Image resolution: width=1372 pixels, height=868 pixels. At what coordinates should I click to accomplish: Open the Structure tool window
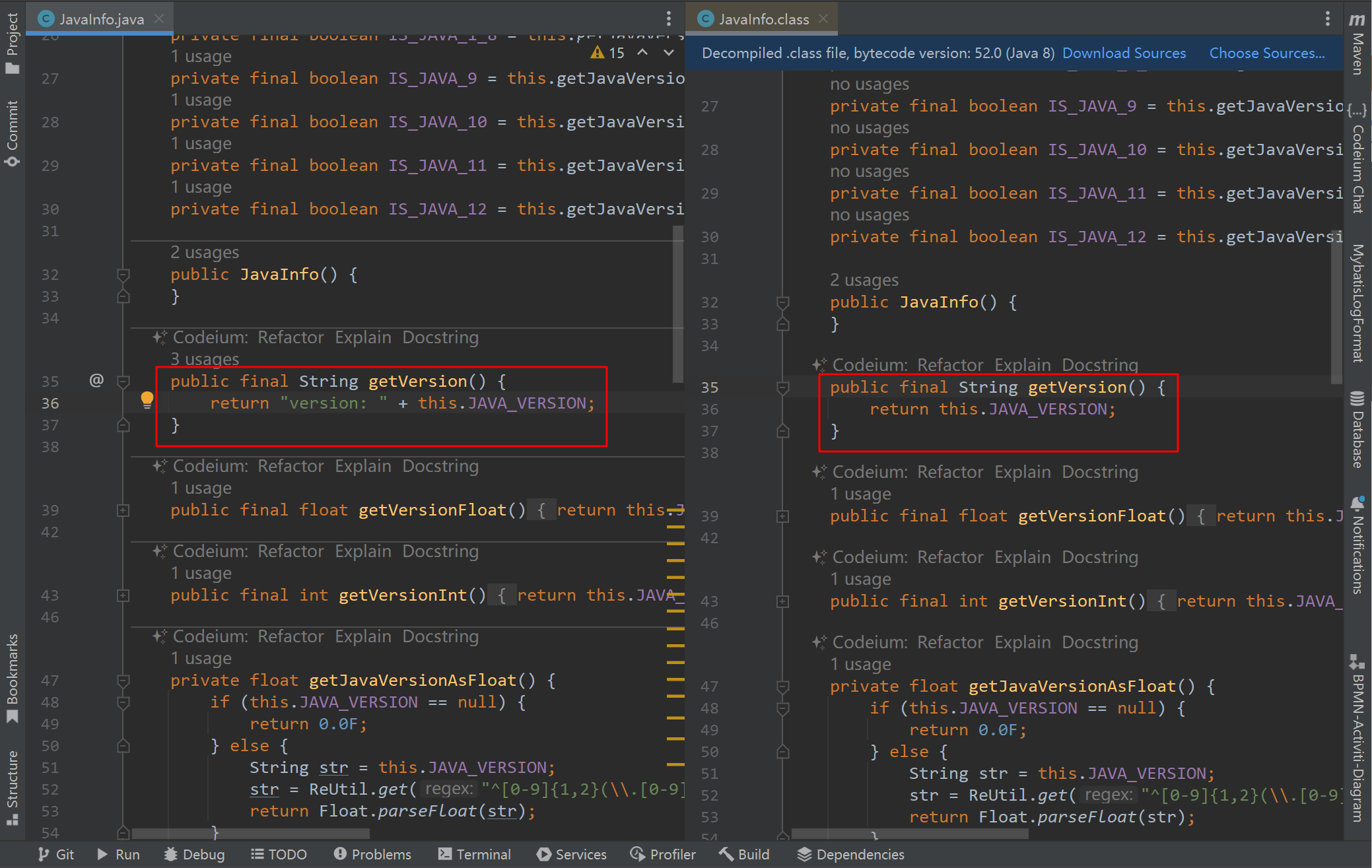pos(12,787)
